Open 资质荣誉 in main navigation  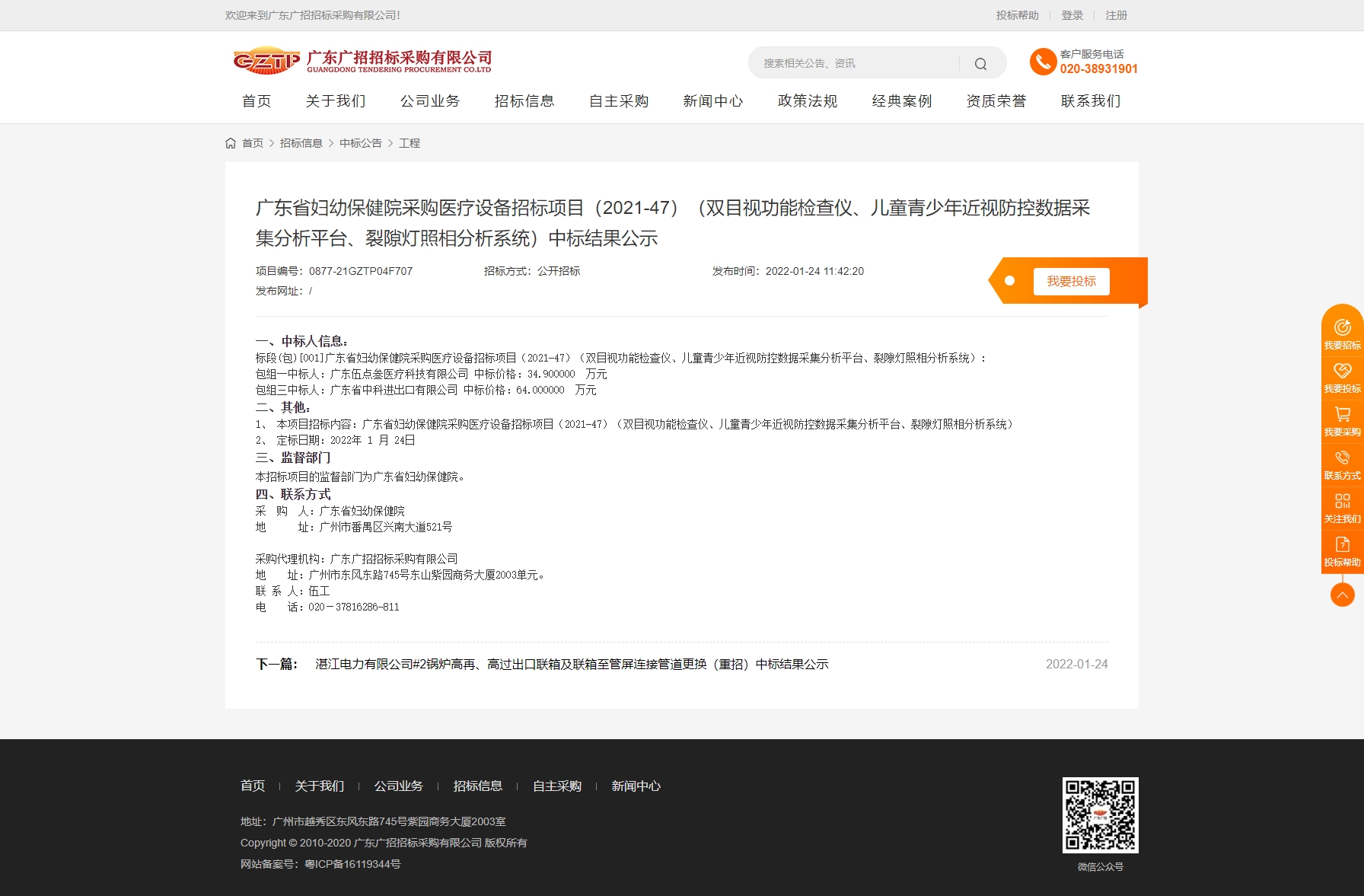996,101
